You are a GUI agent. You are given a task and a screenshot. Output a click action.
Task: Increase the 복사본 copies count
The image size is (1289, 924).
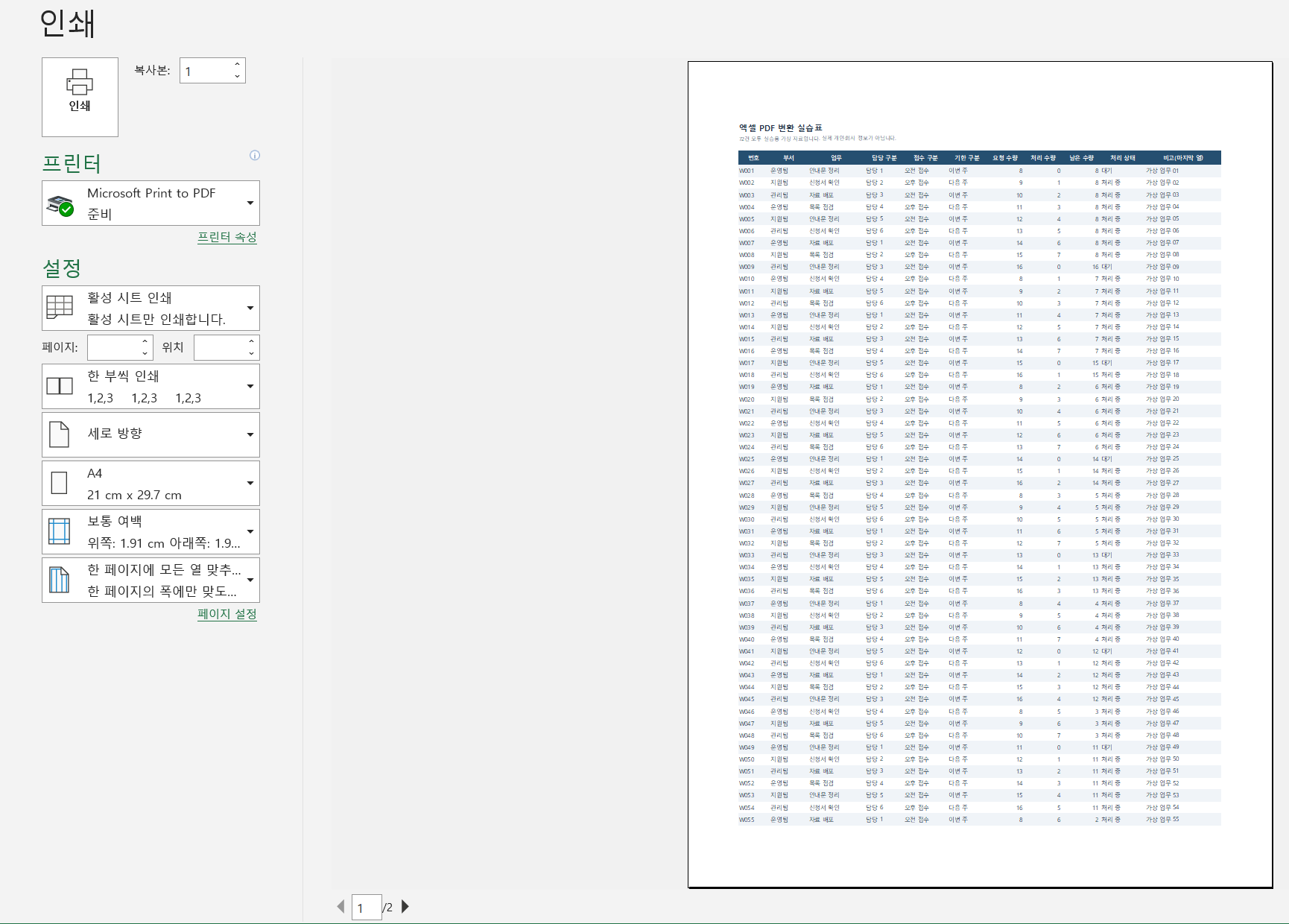[x=237, y=64]
